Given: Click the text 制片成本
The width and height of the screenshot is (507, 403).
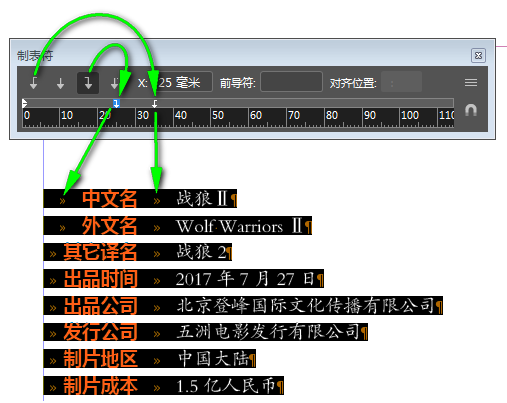Looking at the screenshot, I should [100, 386].
